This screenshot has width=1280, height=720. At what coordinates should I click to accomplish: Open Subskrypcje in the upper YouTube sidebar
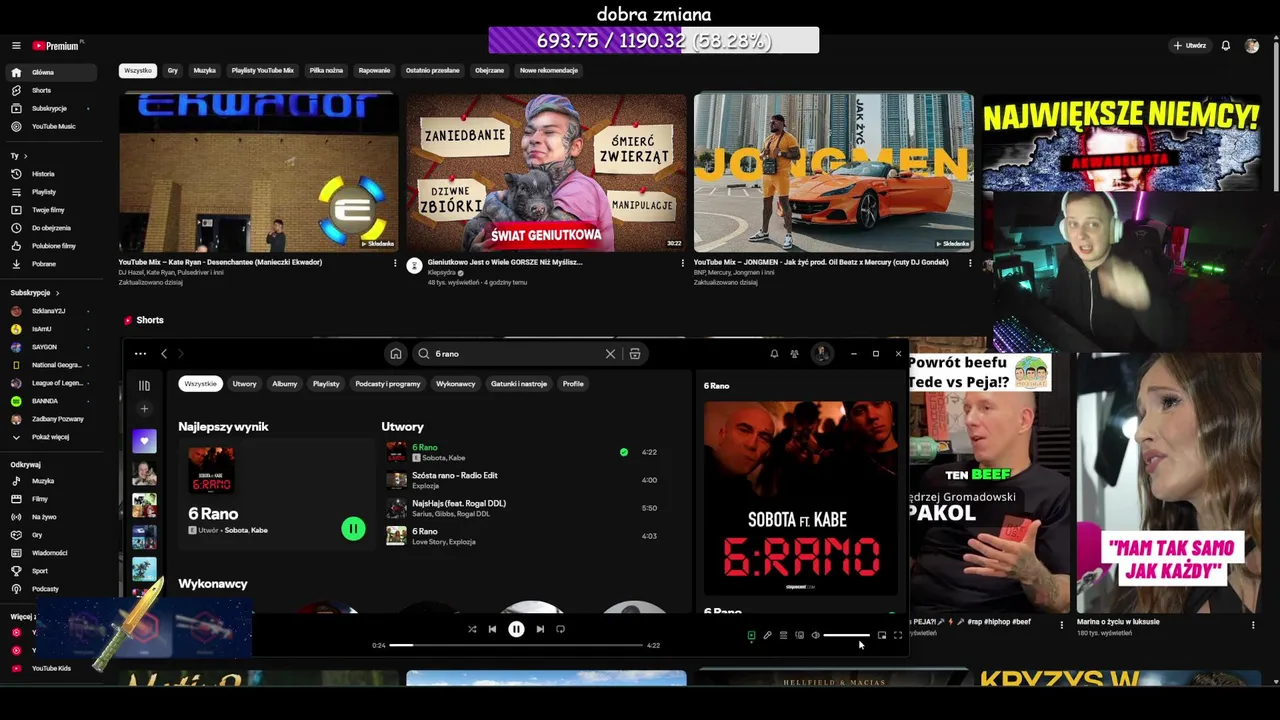pos(50,108)
